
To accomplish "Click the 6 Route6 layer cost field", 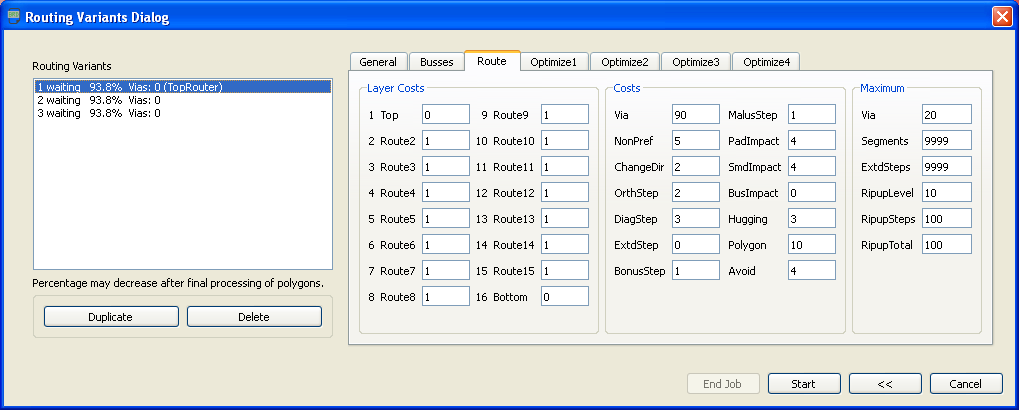I will tap(446, 245).
